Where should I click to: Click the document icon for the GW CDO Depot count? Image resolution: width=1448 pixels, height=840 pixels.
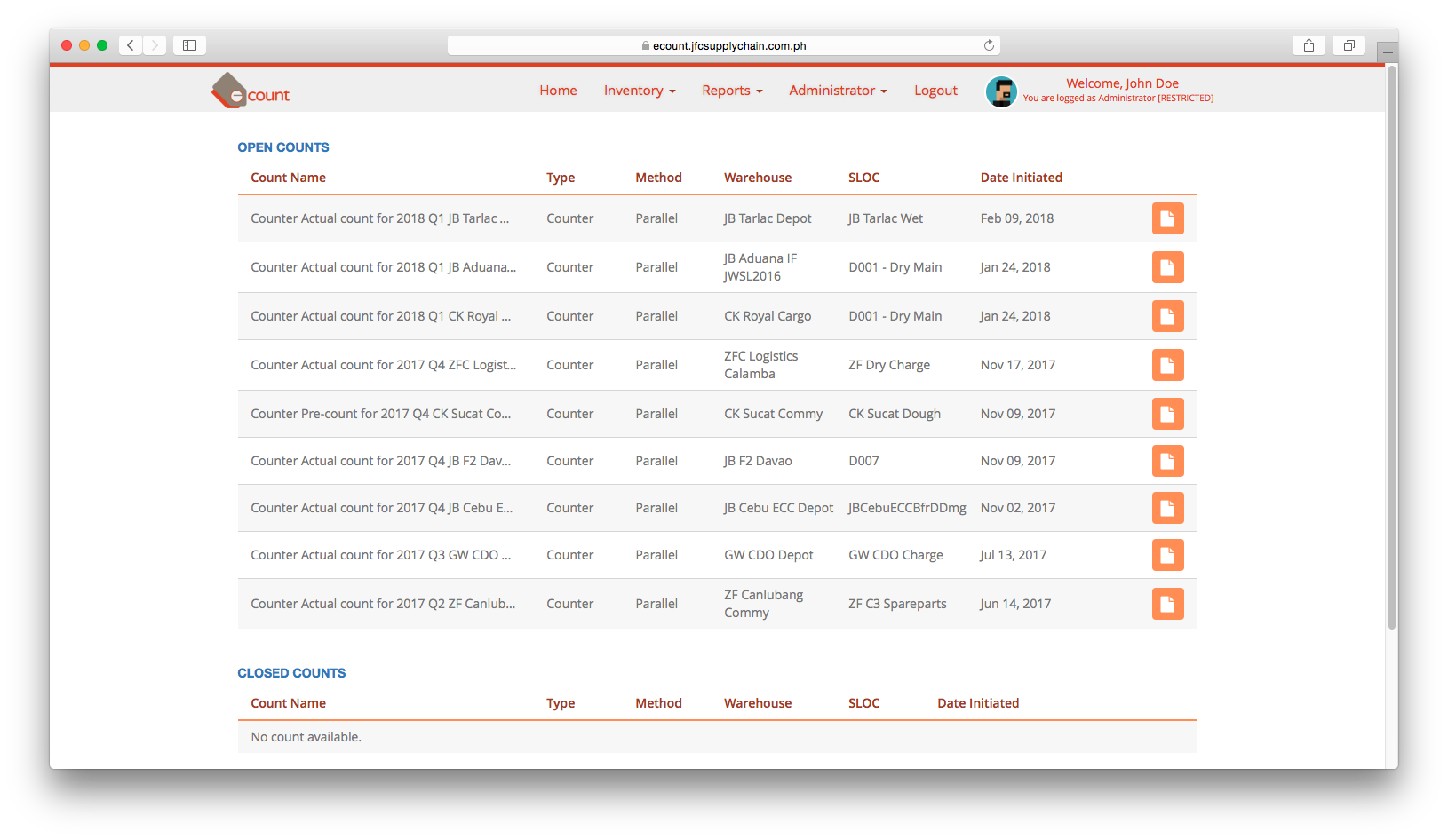coord(1167,555)
